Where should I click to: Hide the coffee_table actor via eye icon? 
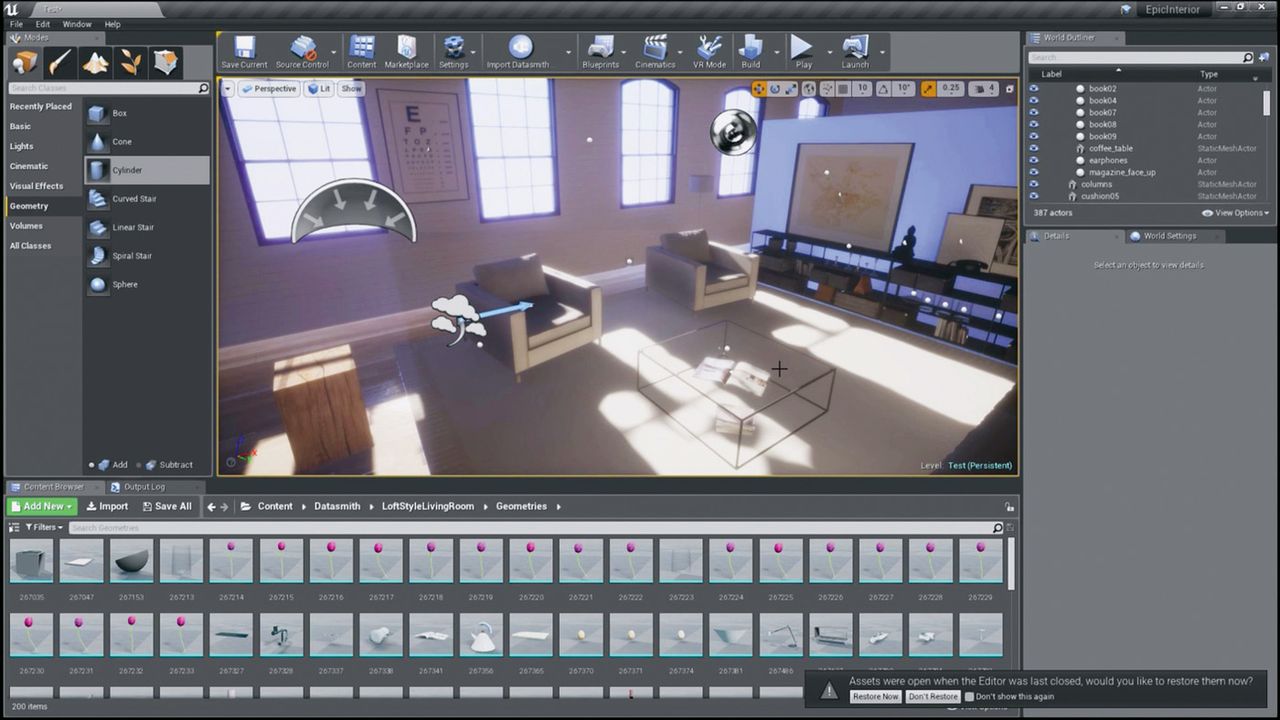(x=1034, y=148)
